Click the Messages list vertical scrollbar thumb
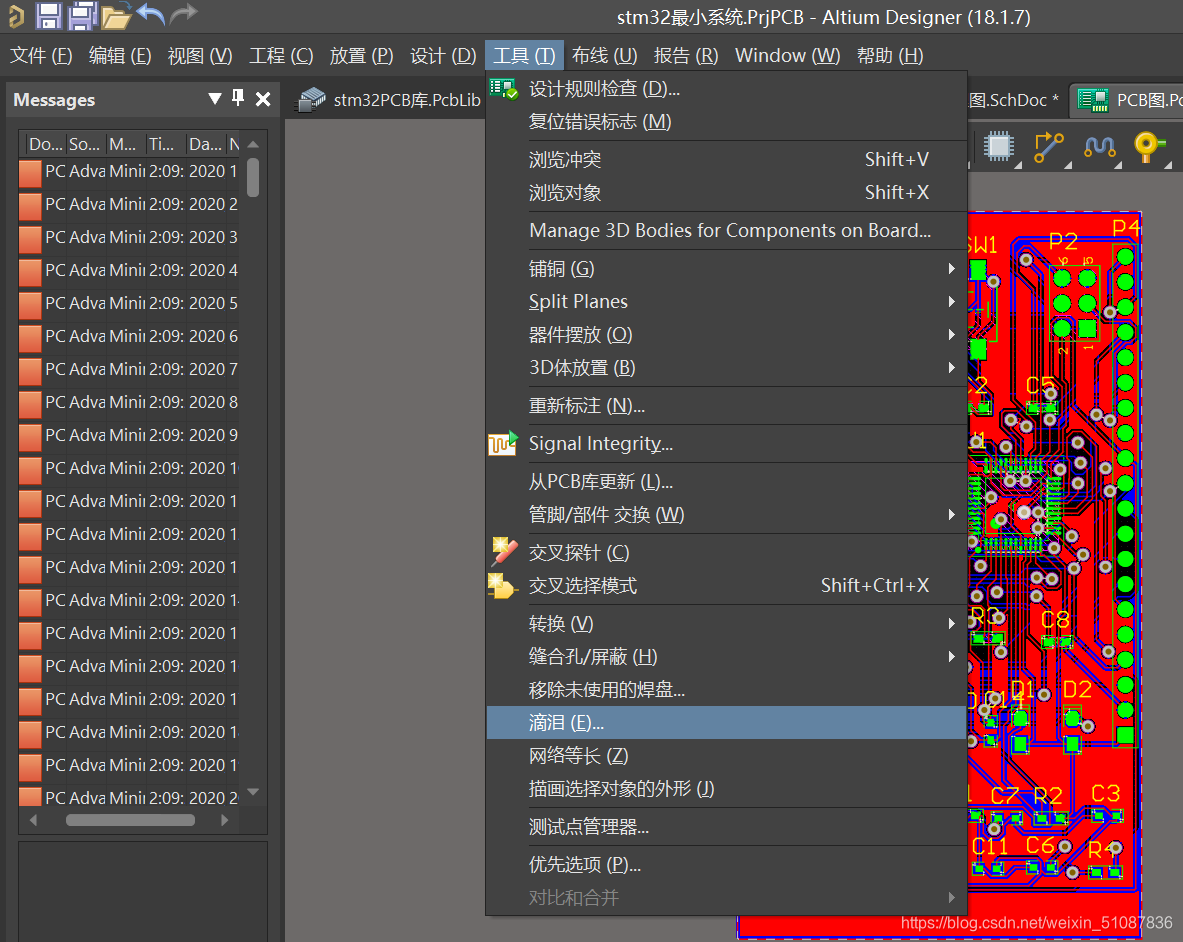This screenshot has height=942, width=1183. 253,177
